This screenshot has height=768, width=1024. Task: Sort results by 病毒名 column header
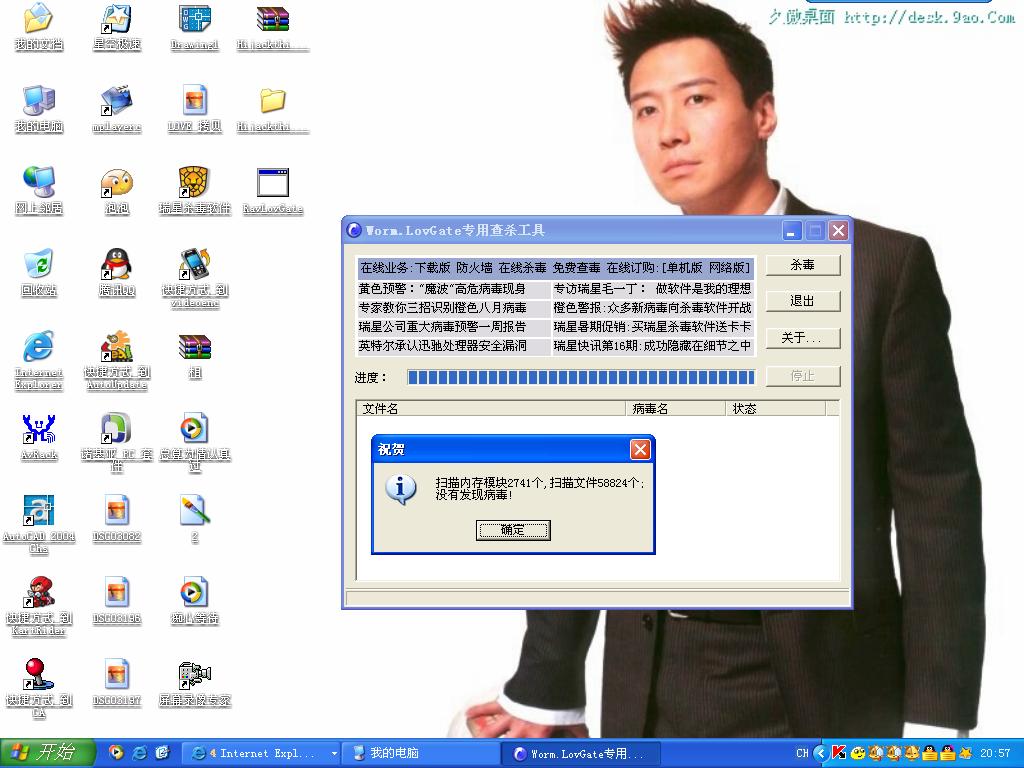pyautogui.click(x=676, y=409)
